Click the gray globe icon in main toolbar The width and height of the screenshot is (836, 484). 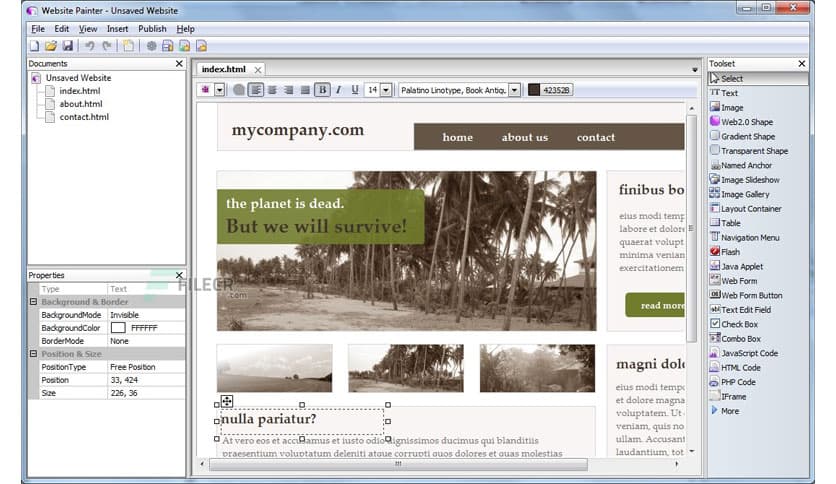[x=151, y=46]
